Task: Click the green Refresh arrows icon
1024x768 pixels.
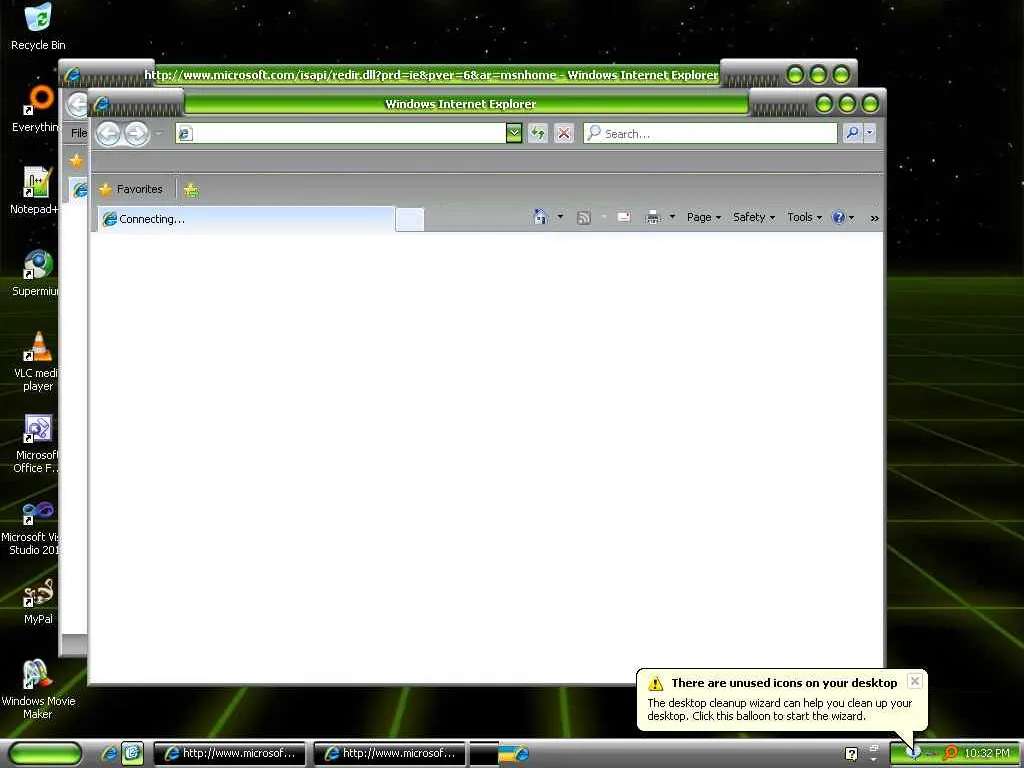Action: tap(537, 133)
